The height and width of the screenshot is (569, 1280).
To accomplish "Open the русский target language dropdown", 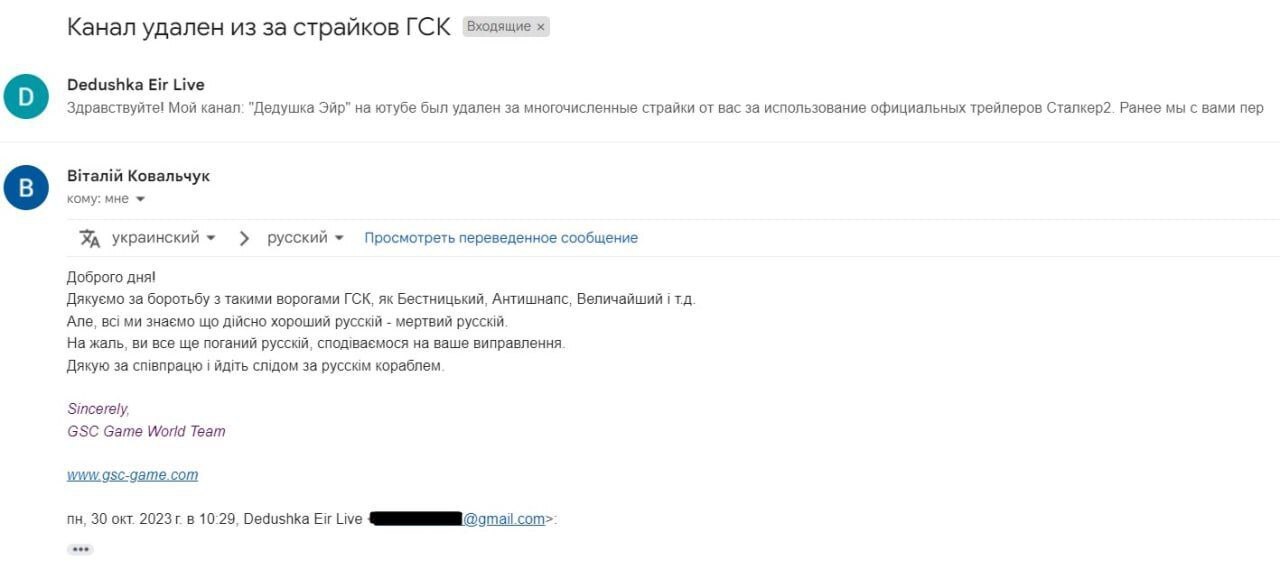I will click(x=305, y=238).
